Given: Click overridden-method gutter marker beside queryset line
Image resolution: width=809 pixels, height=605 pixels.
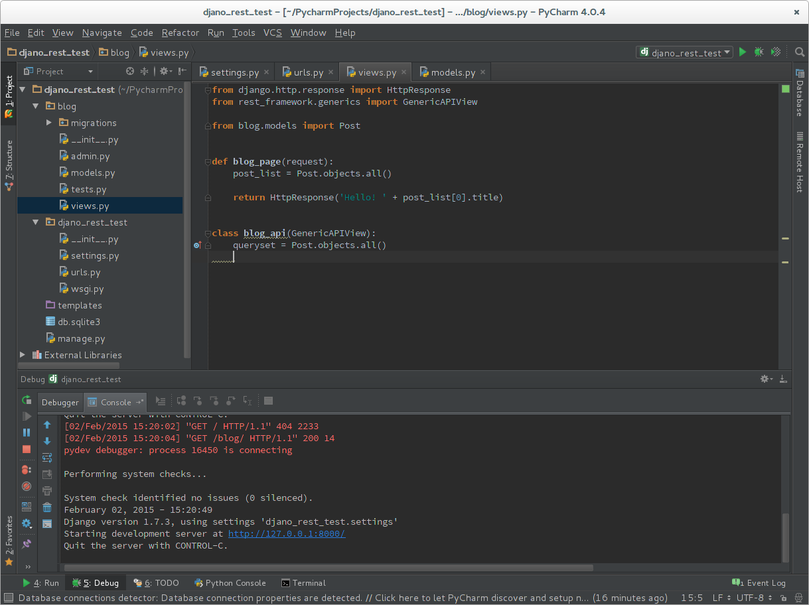Looking at the screenshot, I should point(197,246).
